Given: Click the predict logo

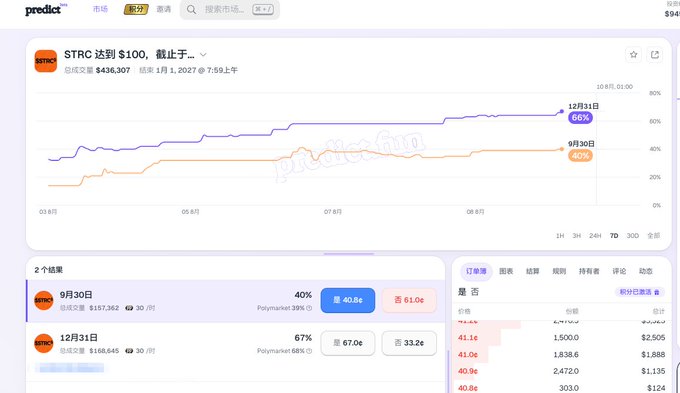Looking at the screenshot, I should coord(46,9).
